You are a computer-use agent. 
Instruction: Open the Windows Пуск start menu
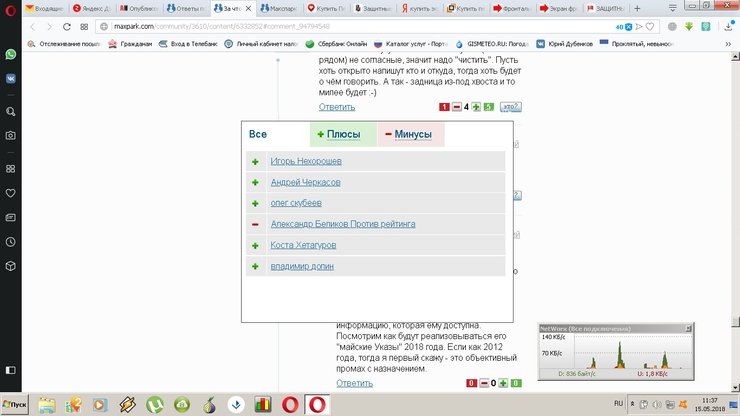click(x=17, y=404)
